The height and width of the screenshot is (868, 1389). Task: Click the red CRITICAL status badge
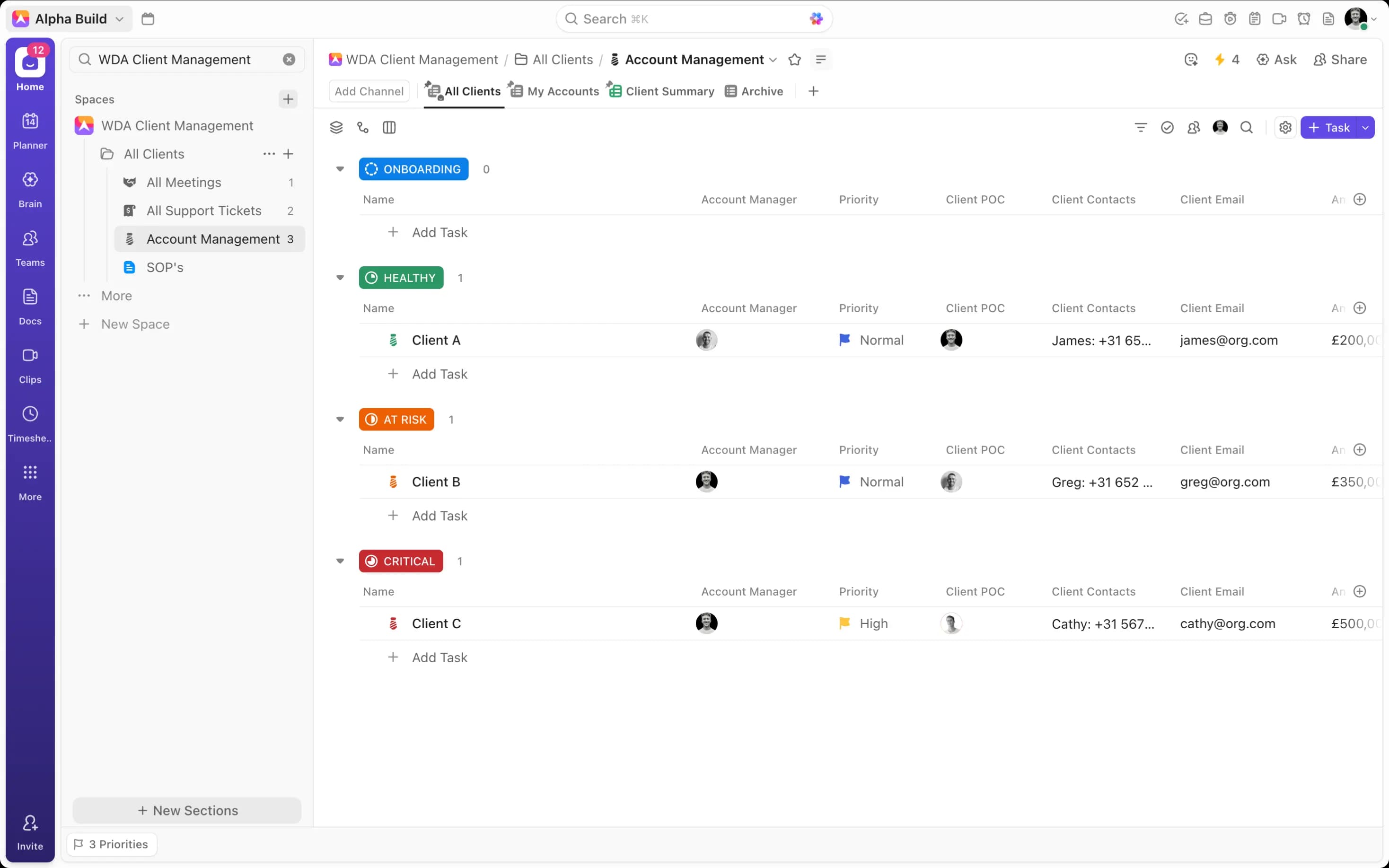[x=401, y=561]
